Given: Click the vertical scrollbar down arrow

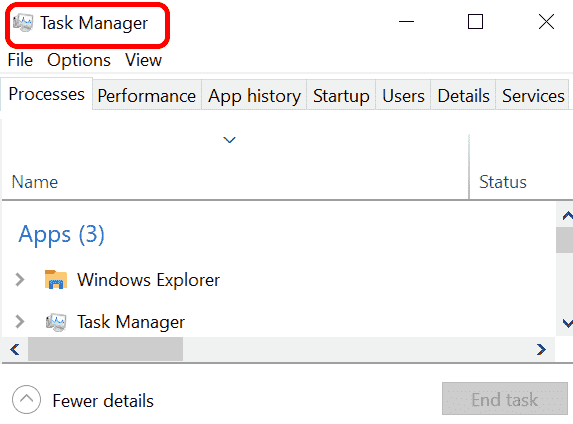Looking at the screenshot, I should point(566,323).
